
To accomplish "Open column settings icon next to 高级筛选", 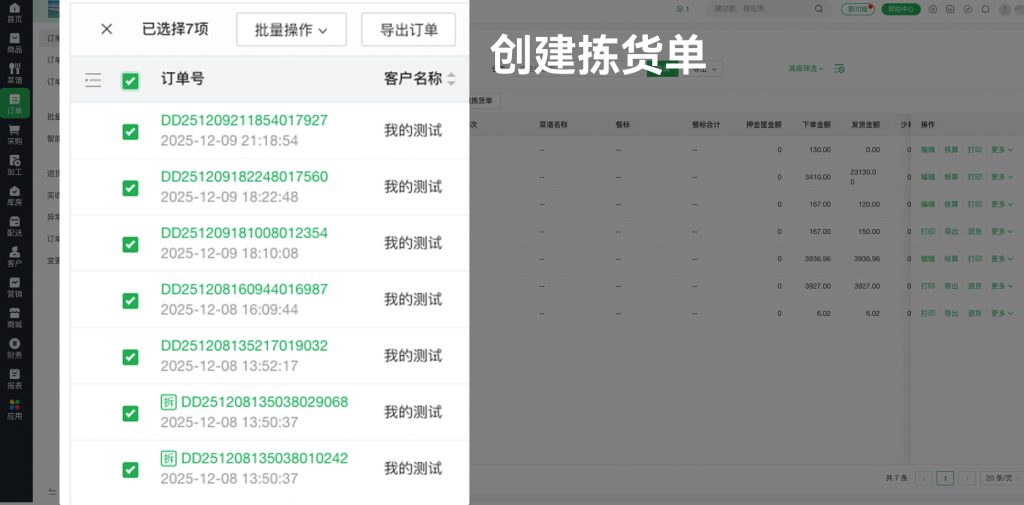I will coord(839,69).
